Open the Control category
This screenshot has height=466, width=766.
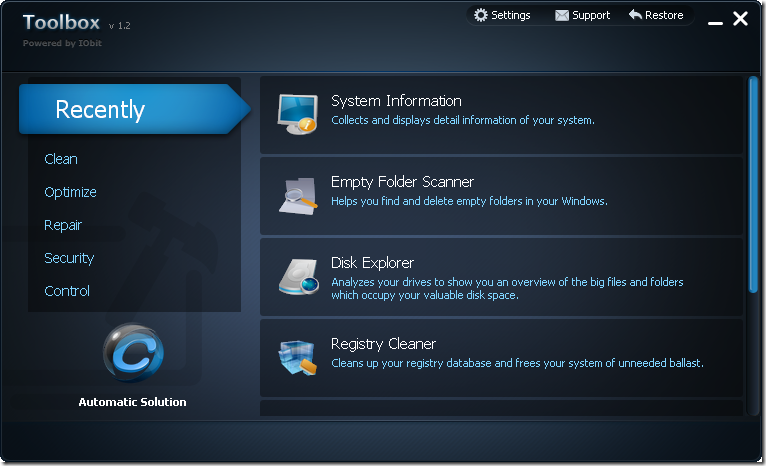(67, 291)
